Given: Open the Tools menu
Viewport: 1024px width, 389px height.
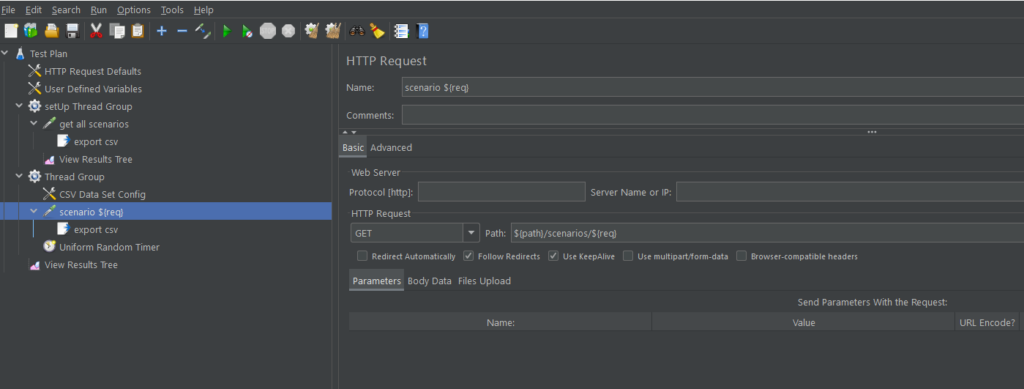Looking at the screenshot, I should point(172,10).
